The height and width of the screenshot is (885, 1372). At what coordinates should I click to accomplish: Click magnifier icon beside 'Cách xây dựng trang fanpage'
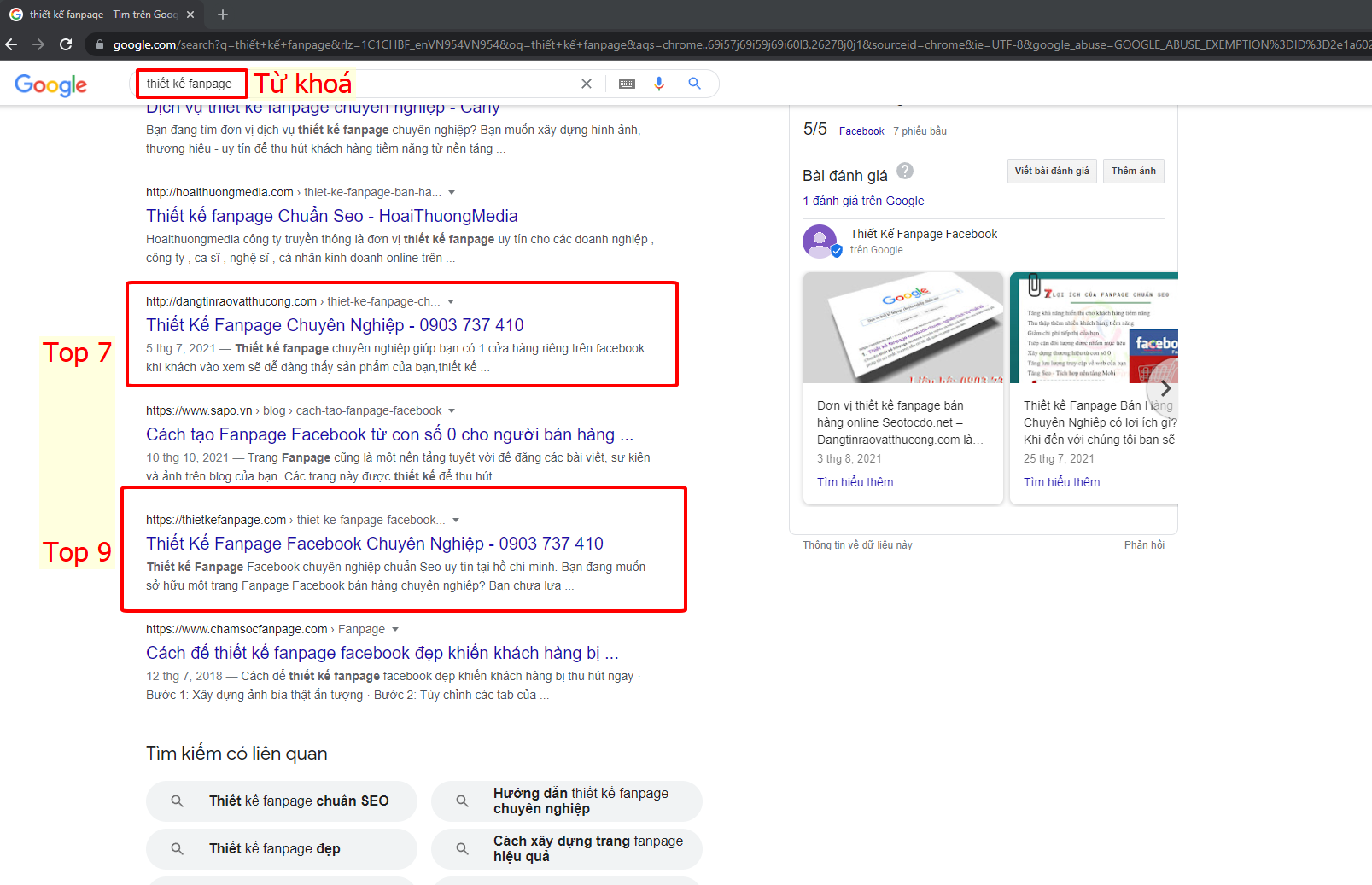pos(462,849)
